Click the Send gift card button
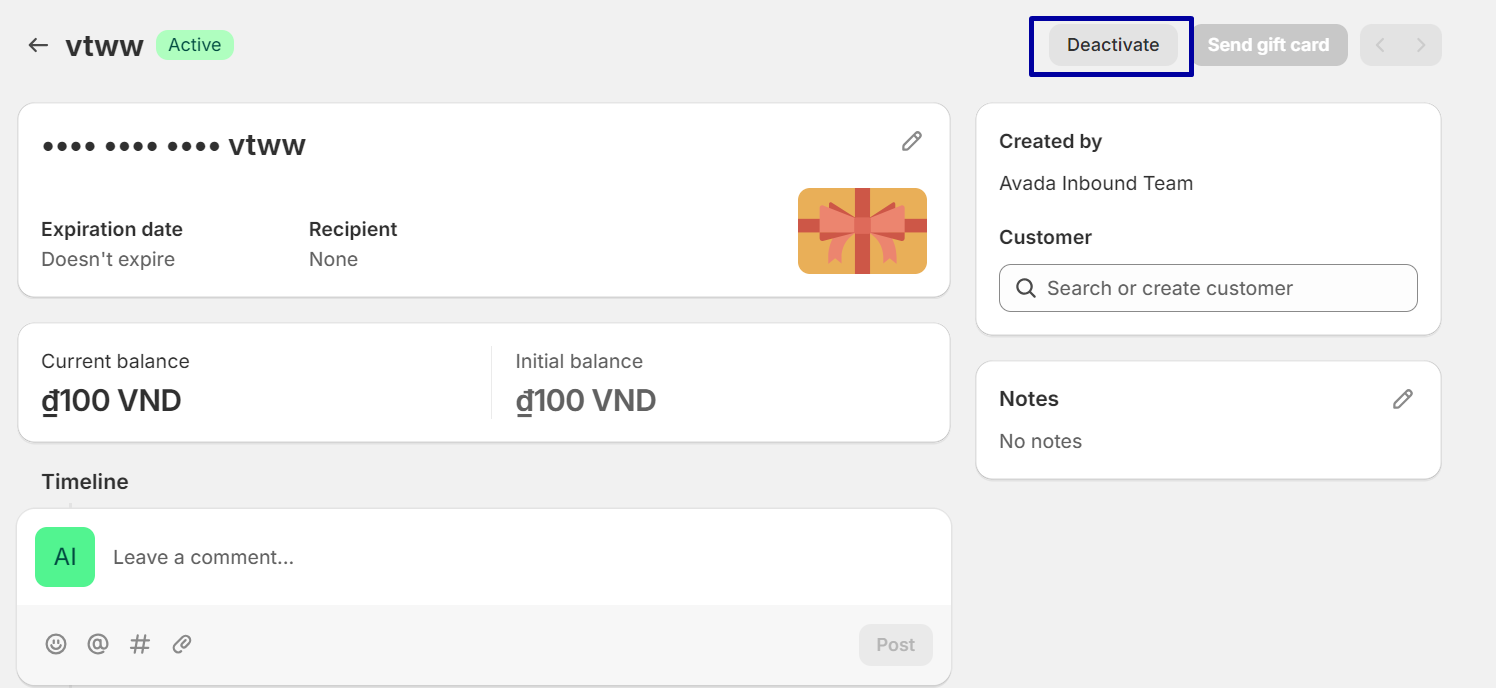Screen dimensions: 1496x688 pos(1268,45)
